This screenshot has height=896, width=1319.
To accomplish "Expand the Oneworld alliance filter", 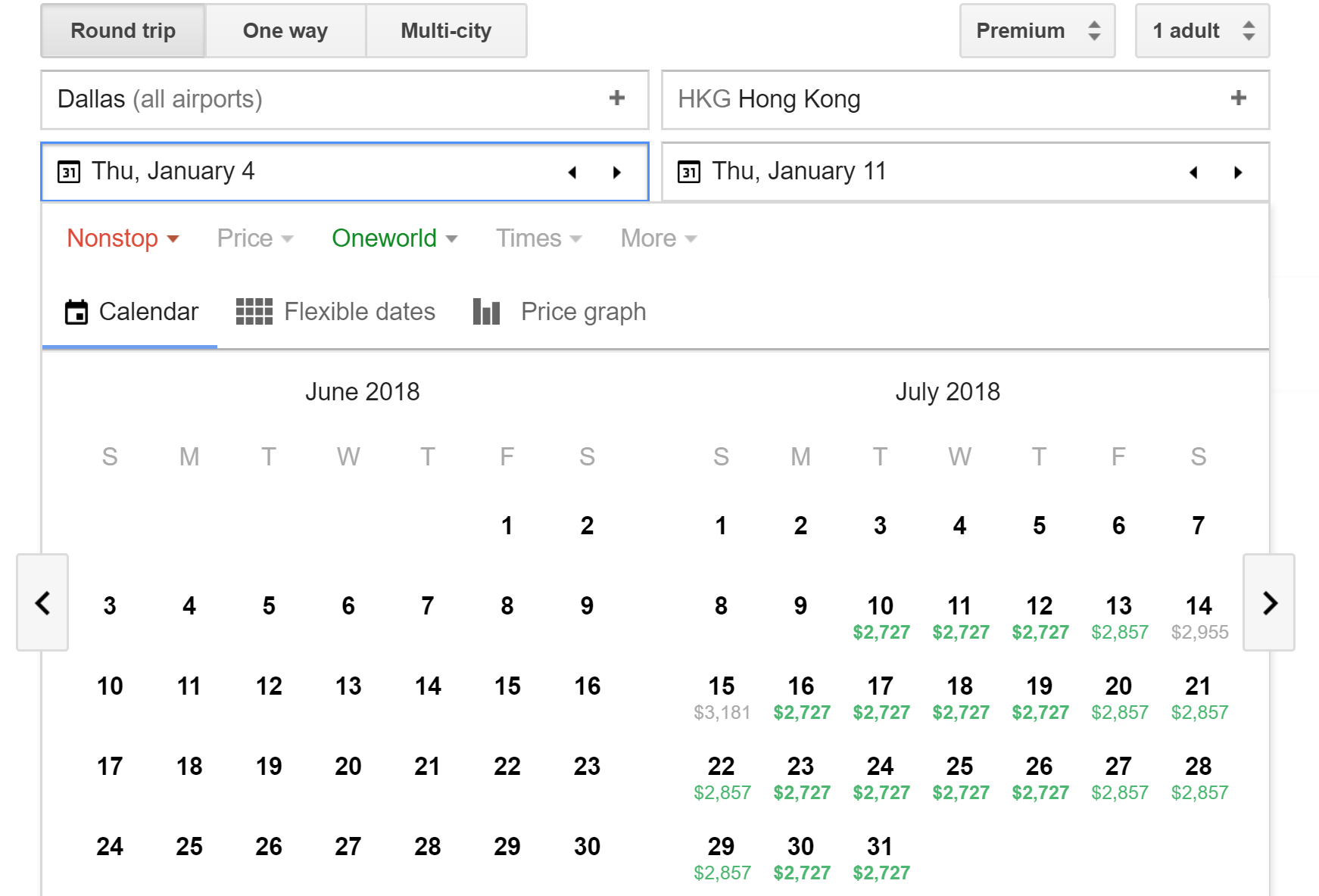I will coord(394,238).
